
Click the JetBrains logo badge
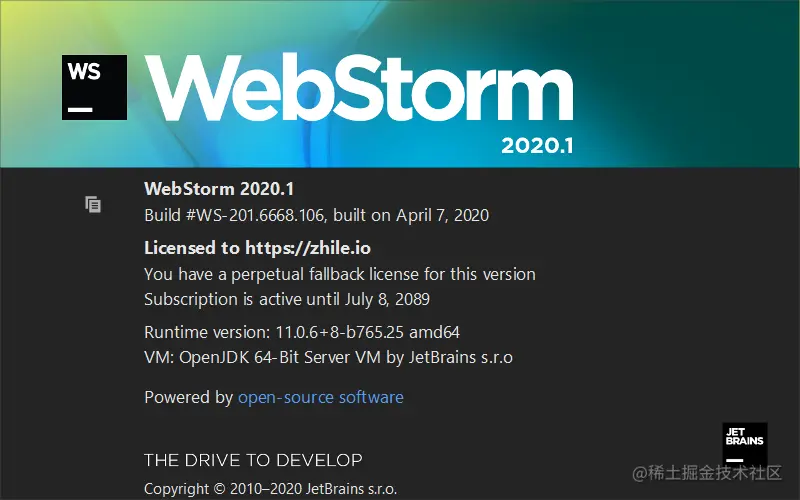coord(745,444)
